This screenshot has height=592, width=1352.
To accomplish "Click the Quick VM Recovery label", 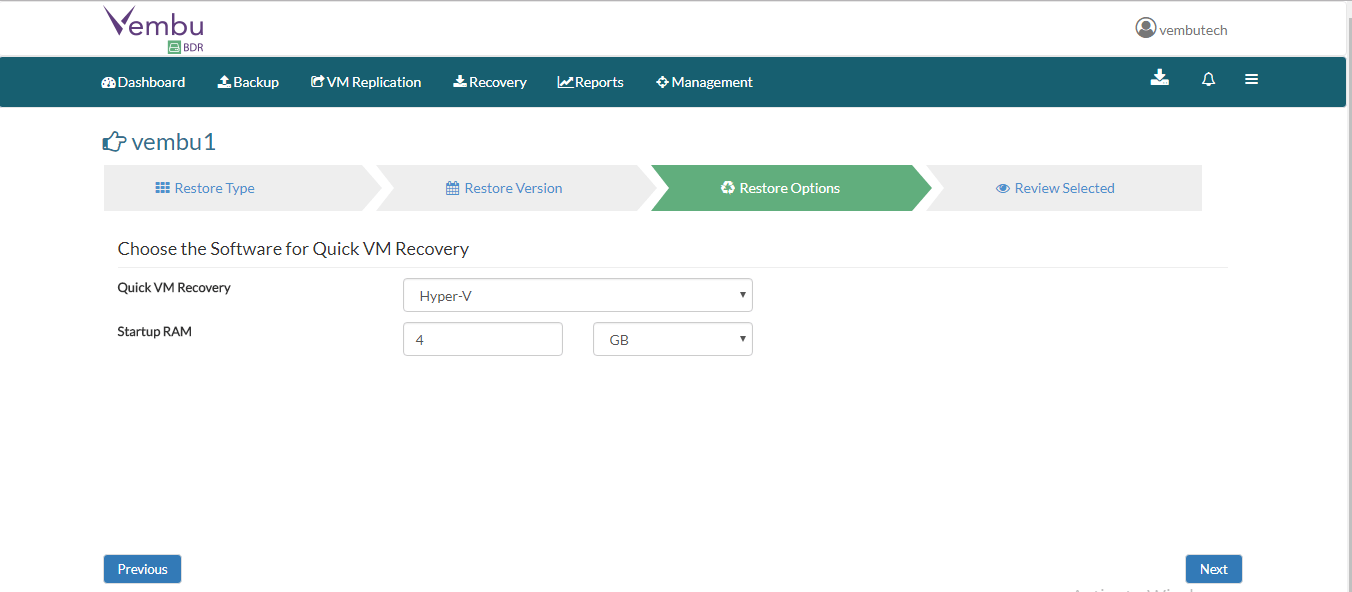I will click(174, 287).
